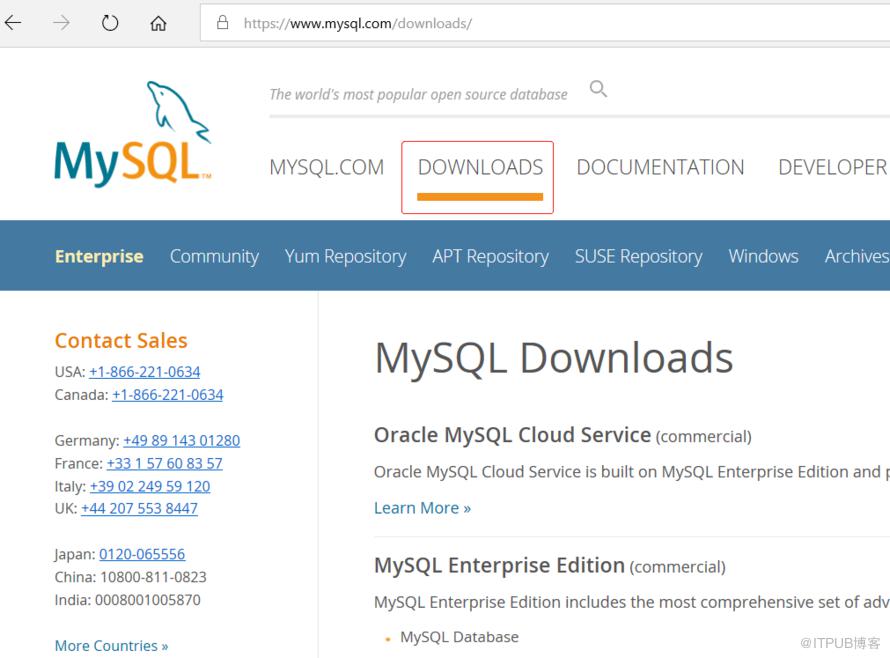The image size is (890, 658).
Task: Reload the page with the refresh icon
Action: coord(110,23)
